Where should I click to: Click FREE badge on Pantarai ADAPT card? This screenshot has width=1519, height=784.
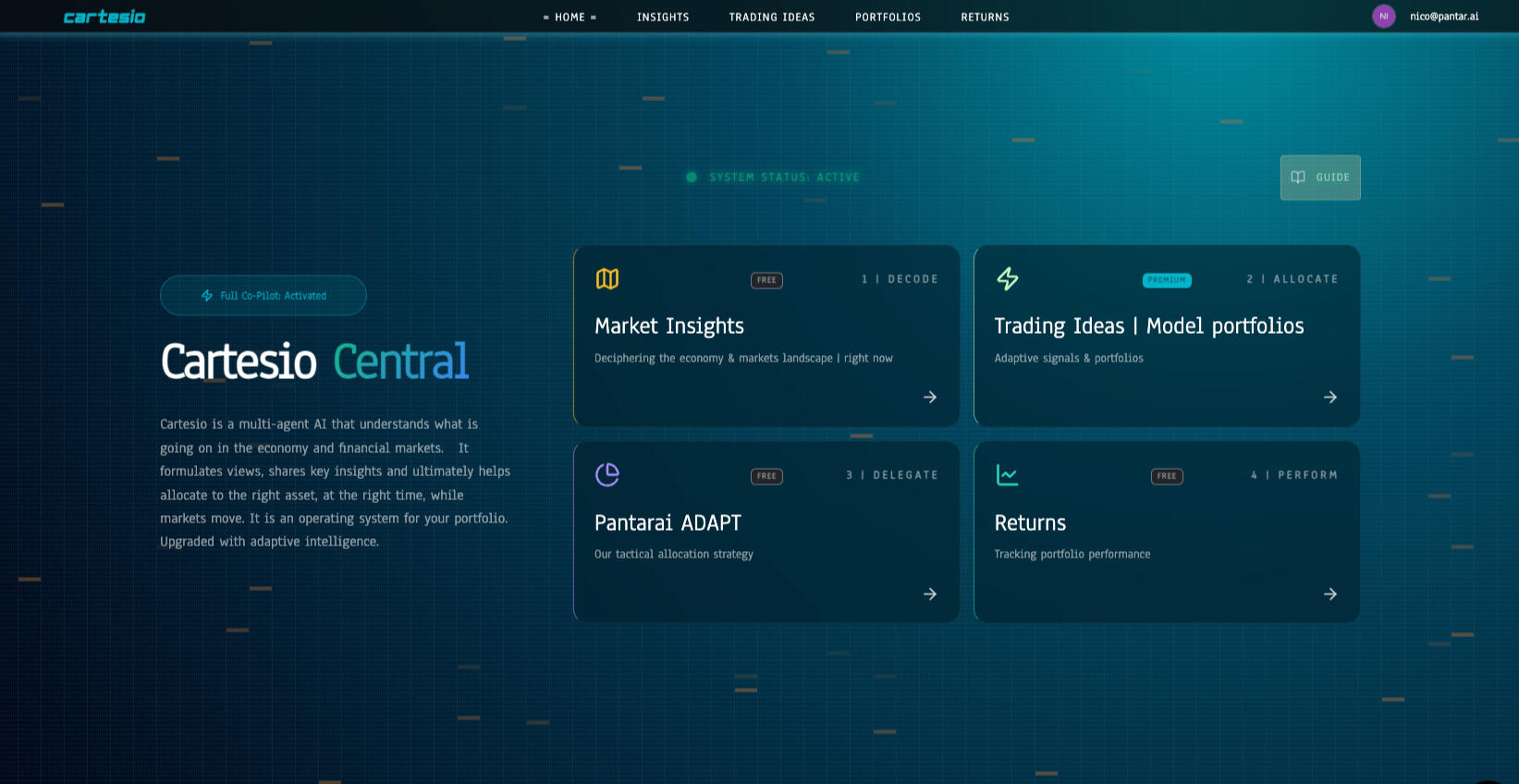766,476
